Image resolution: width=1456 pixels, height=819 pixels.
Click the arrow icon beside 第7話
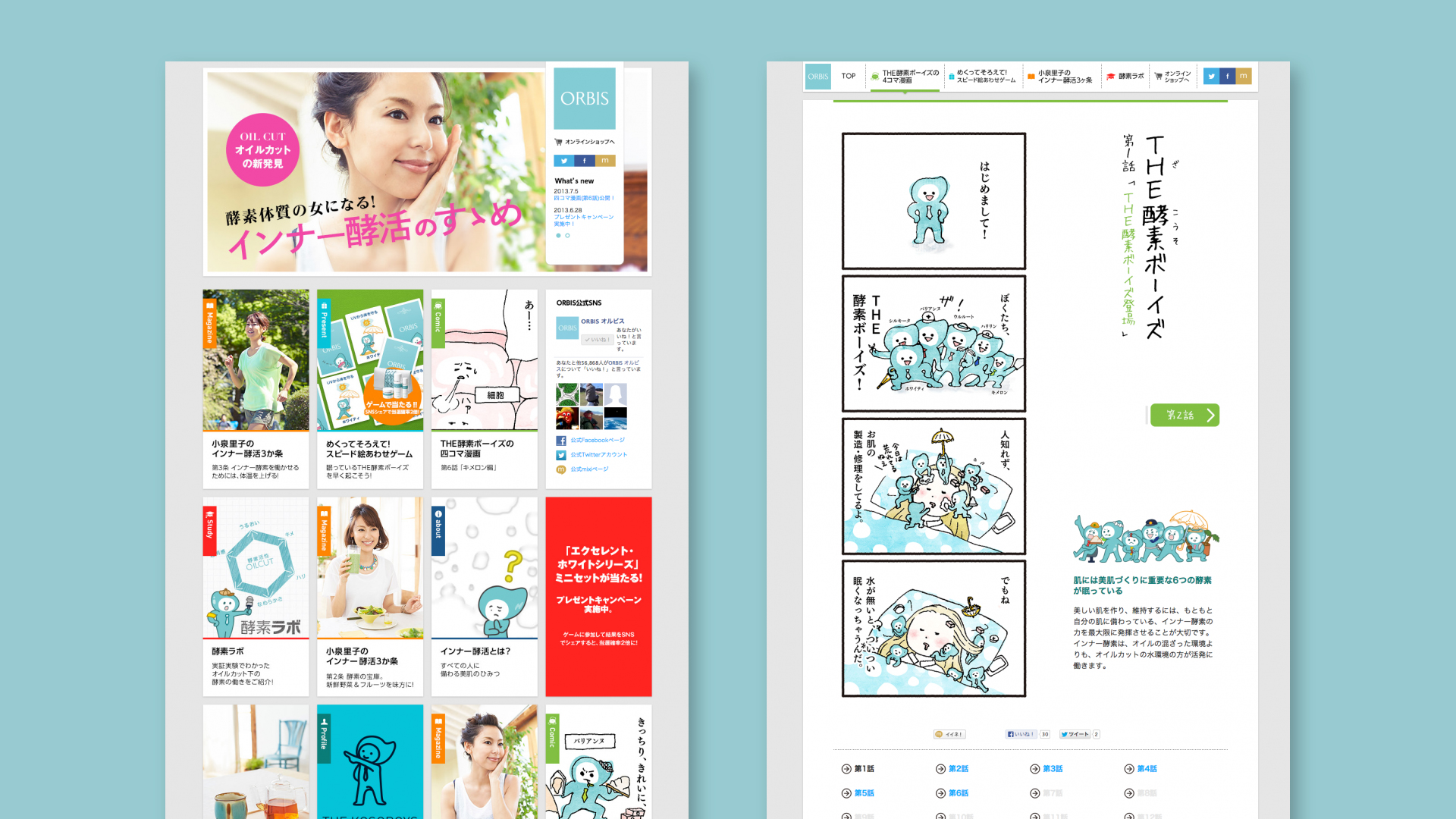1034,793
